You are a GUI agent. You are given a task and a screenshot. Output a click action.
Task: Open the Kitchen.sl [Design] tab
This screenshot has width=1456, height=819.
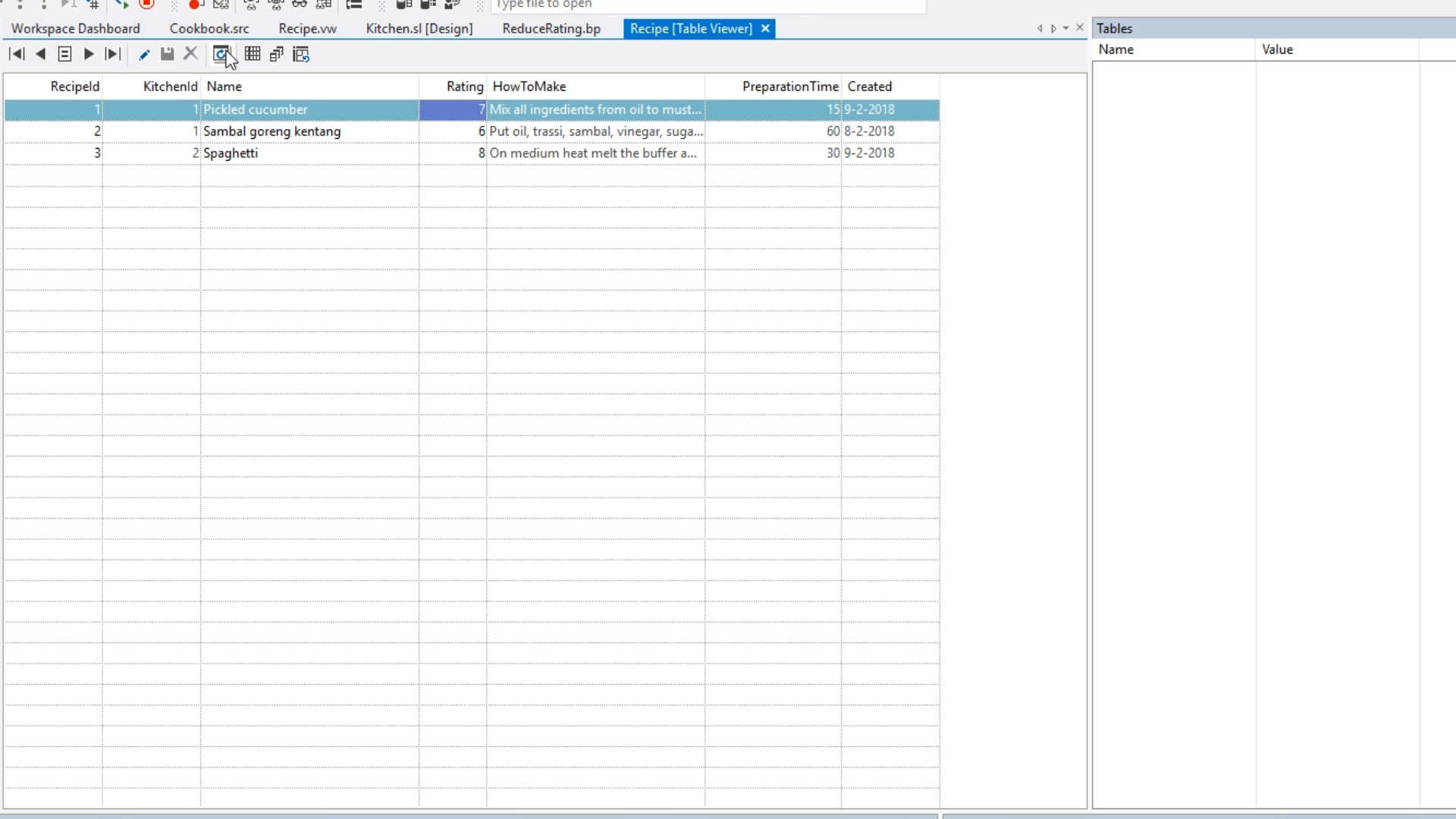tap(419, 29)
